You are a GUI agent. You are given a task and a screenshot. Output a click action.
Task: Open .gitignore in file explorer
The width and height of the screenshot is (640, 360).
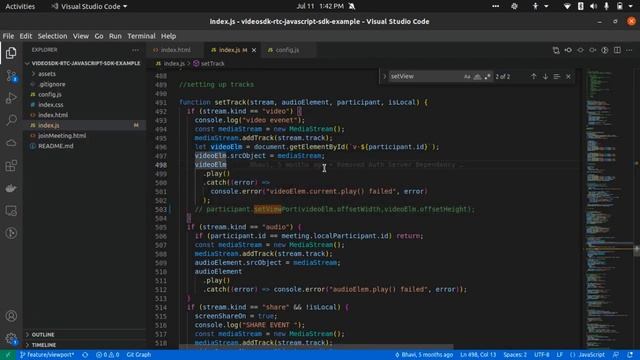coord(52,84)
